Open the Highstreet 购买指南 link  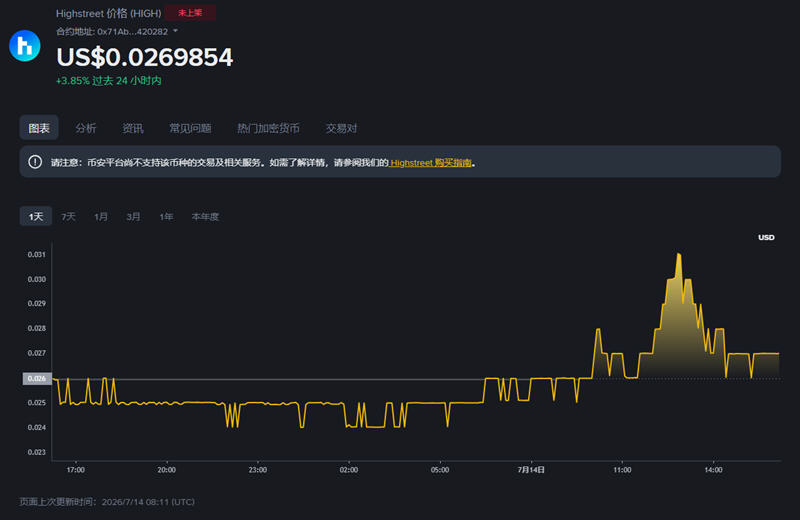point(431,163)
